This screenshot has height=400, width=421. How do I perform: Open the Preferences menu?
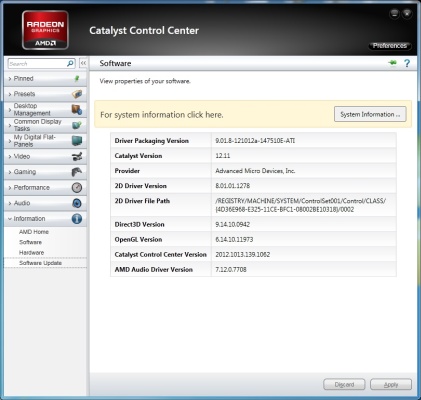pyautogui.click(x=390, y=46)
